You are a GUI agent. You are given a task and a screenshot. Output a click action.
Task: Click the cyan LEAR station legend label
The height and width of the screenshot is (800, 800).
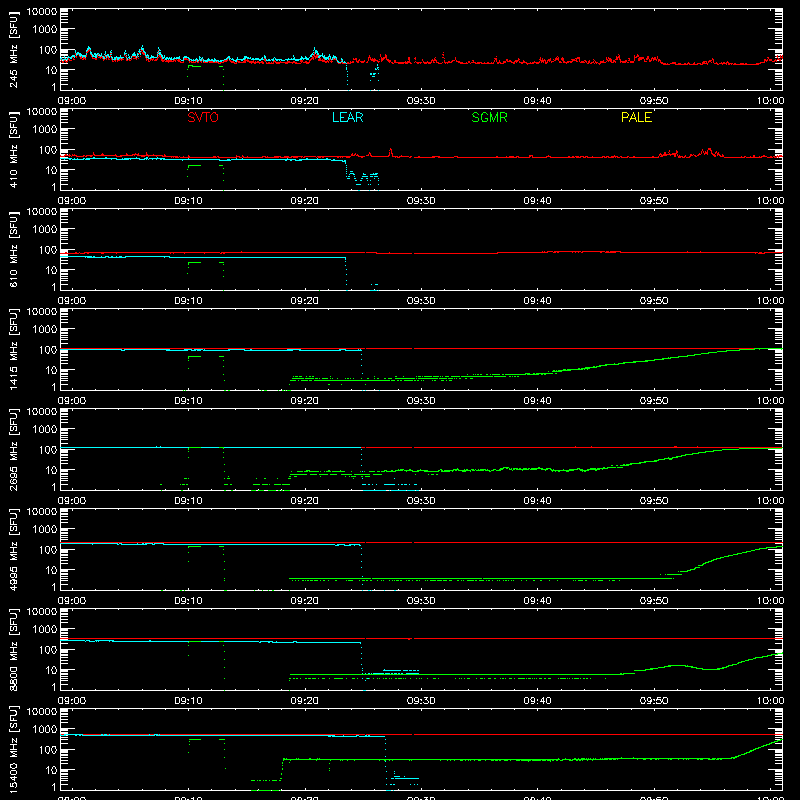[x=347, y=117]
